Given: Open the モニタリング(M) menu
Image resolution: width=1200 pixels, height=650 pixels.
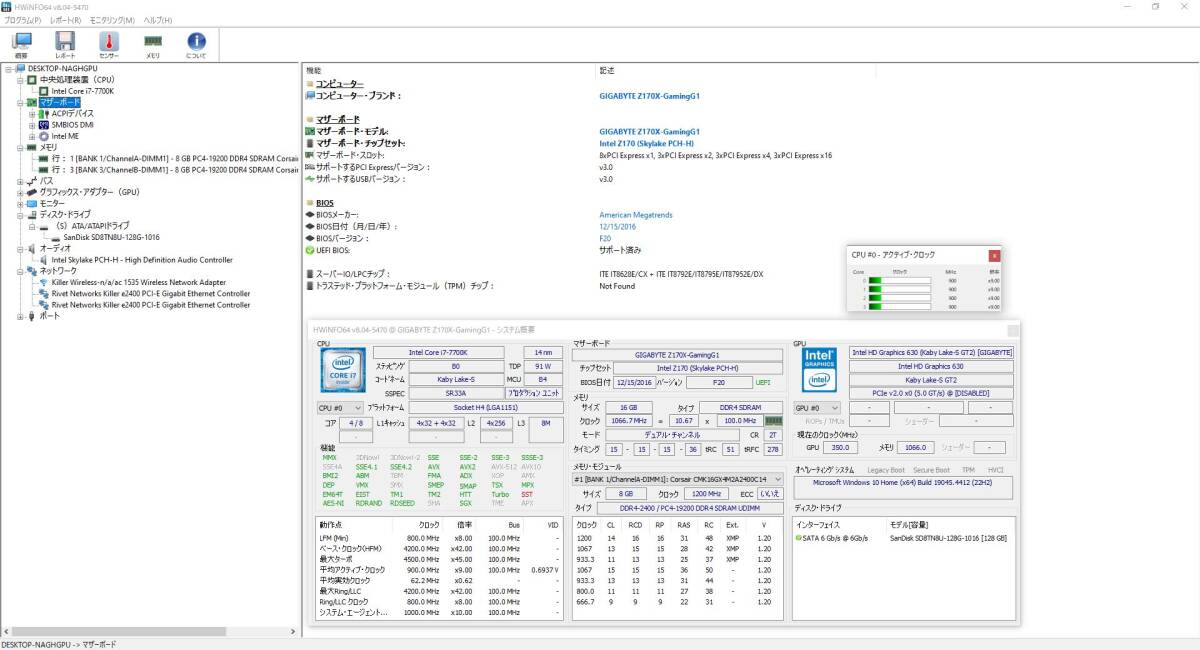Looking at the screenshot, I should tap(112, 20).
